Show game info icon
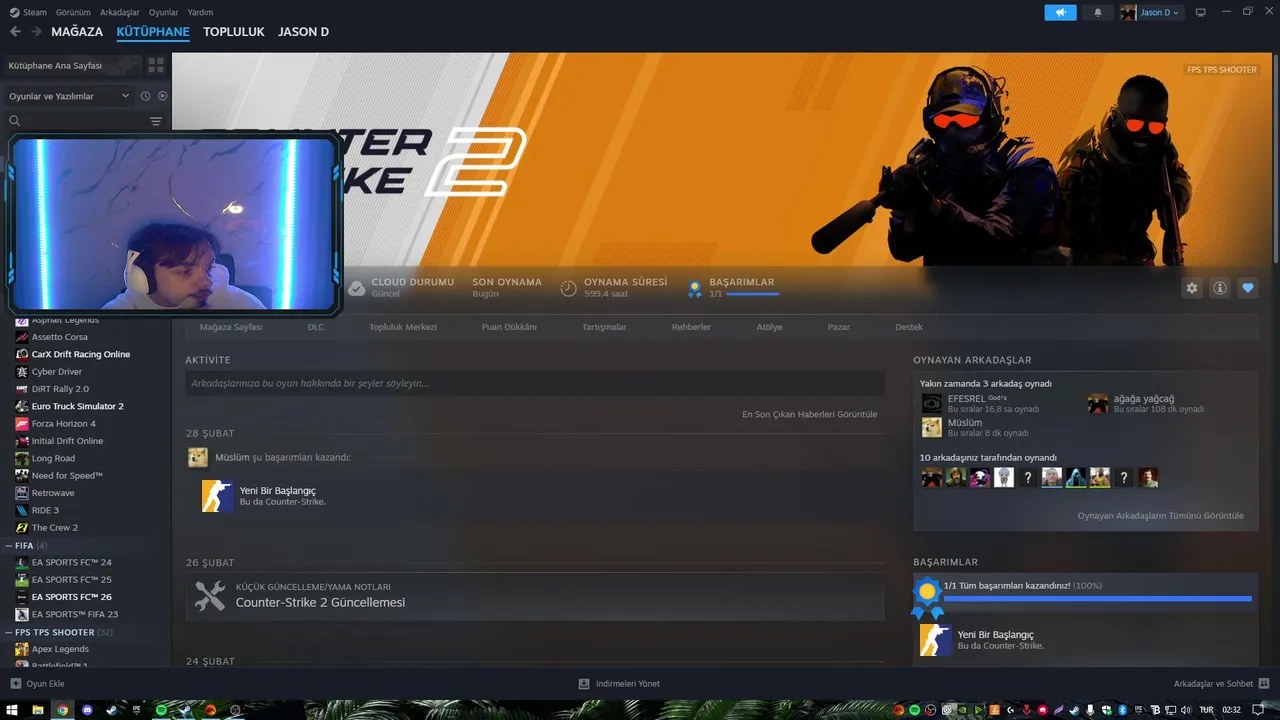1280x720 pixels. (1220, 288)
